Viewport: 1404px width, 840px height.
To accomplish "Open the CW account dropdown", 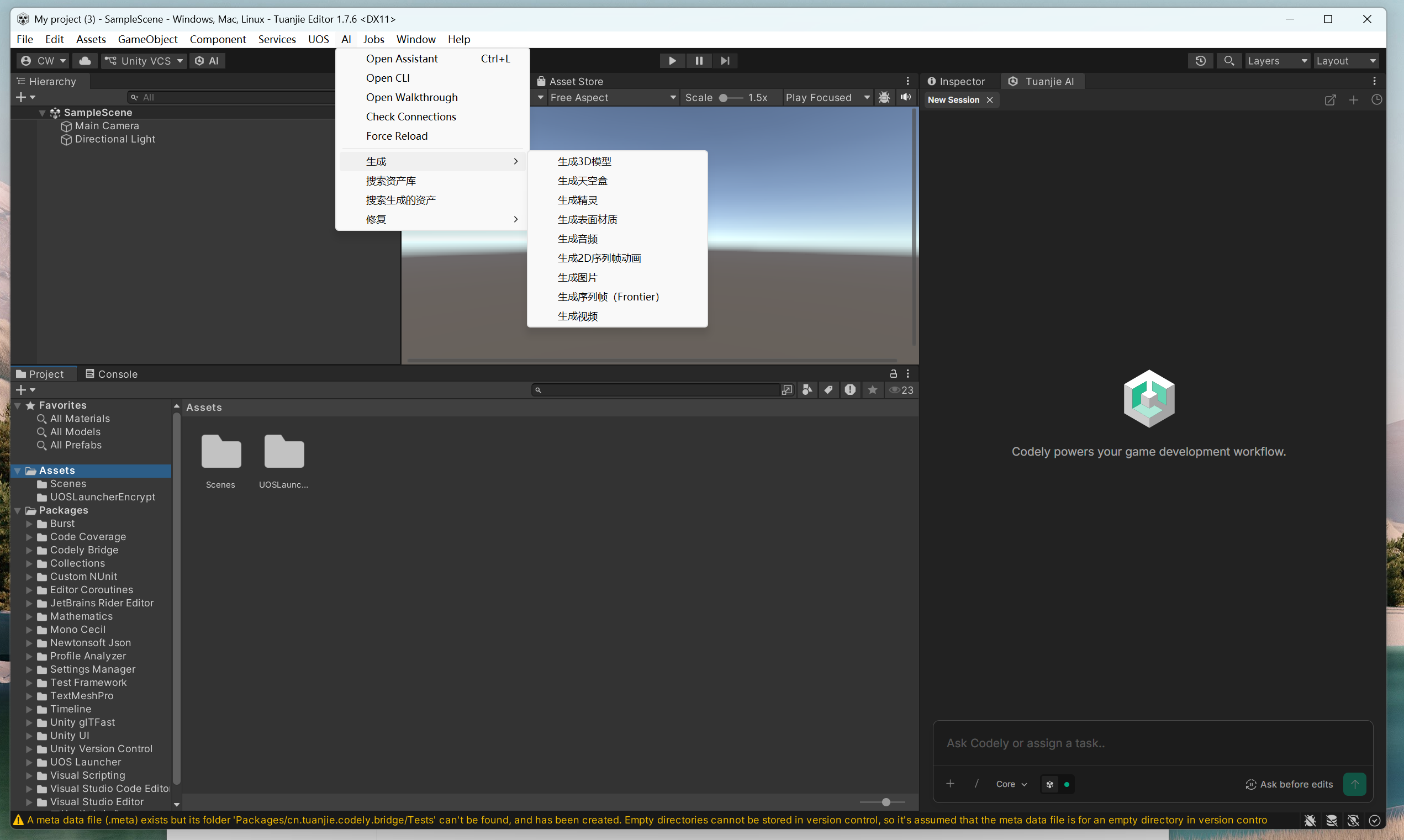I will point(43,61).
